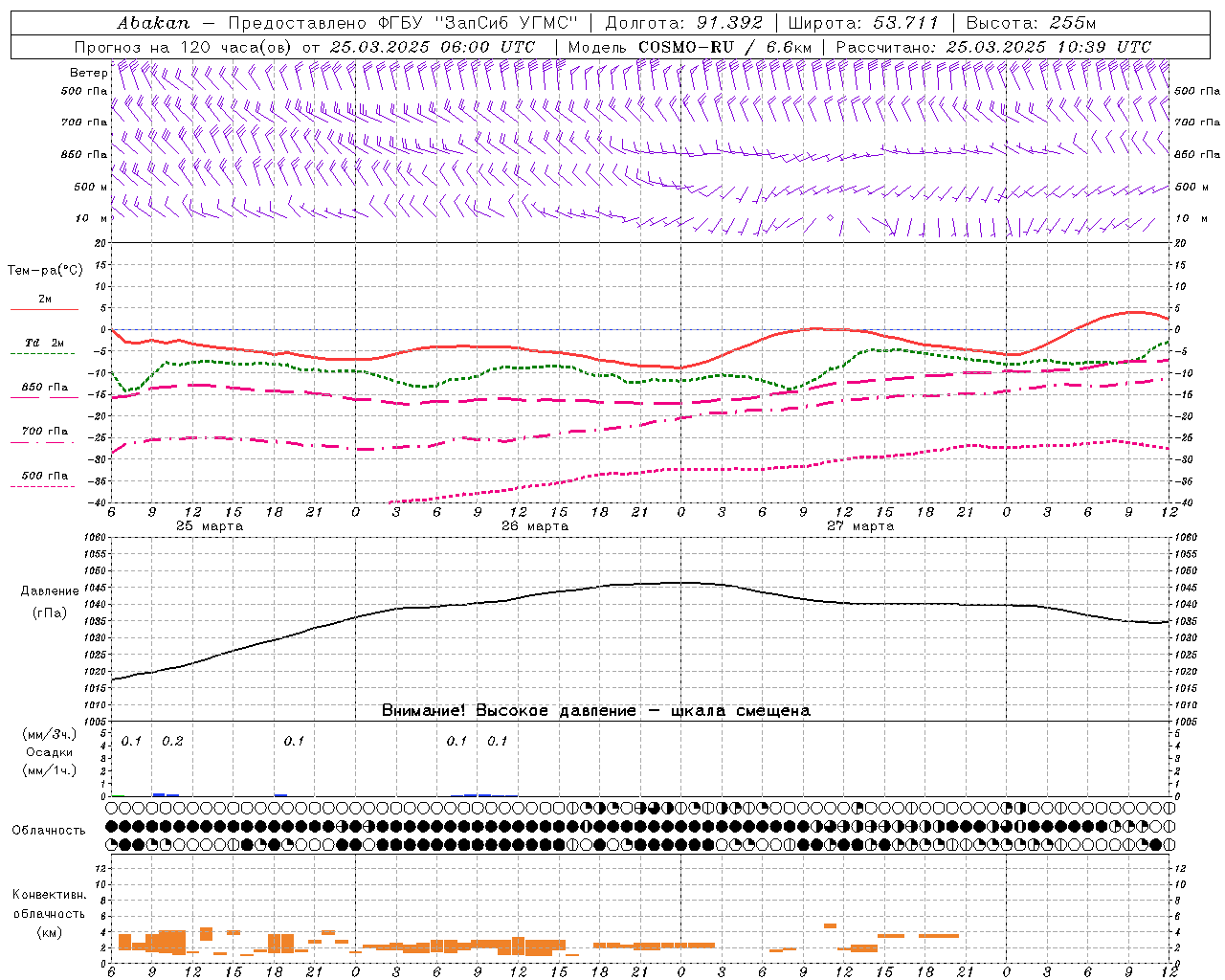Click the "26 марта" date label

click(x=535, y=526)
